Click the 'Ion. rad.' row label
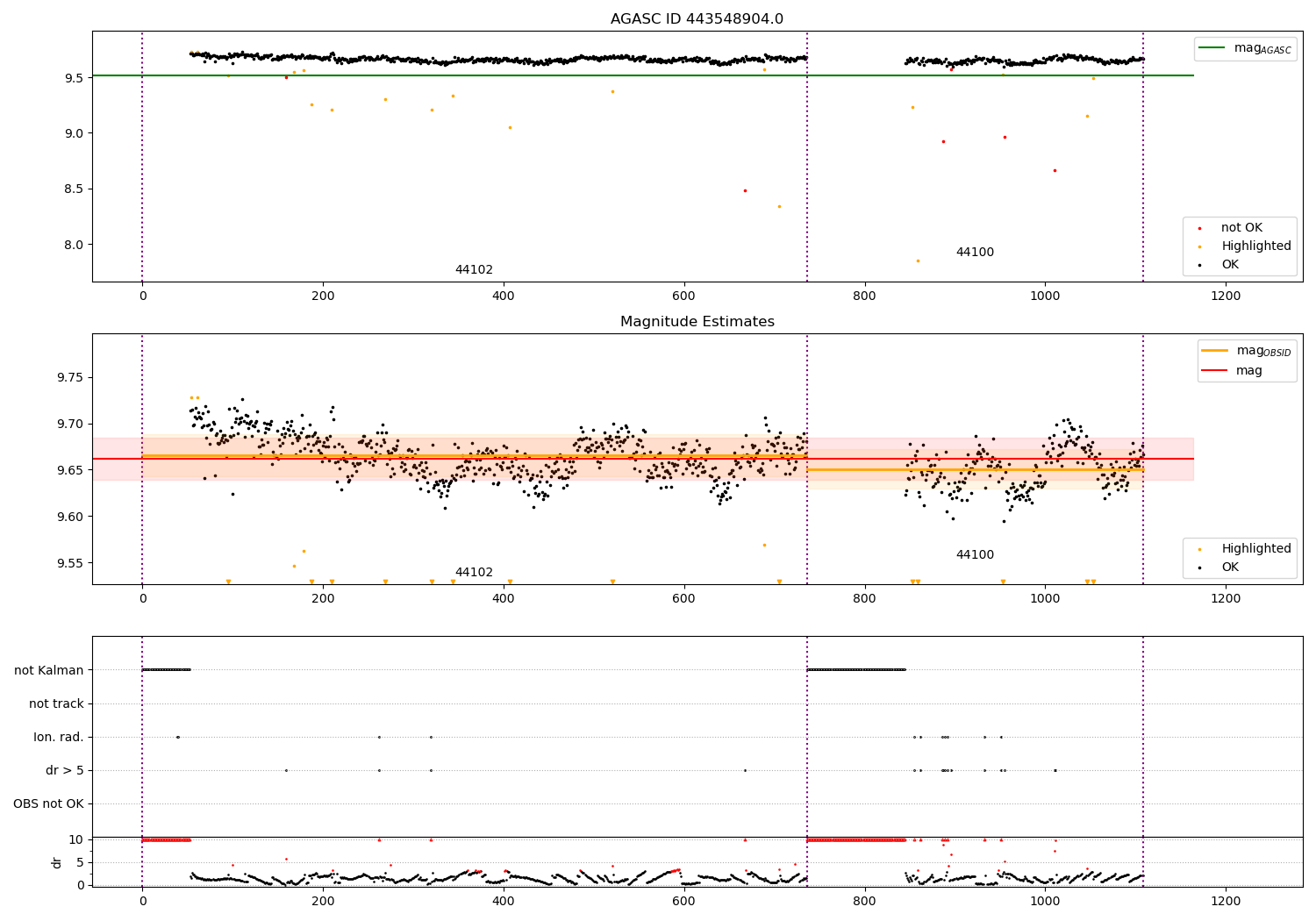This screenshot has height=921, width=1316. [x=59, y=738]
